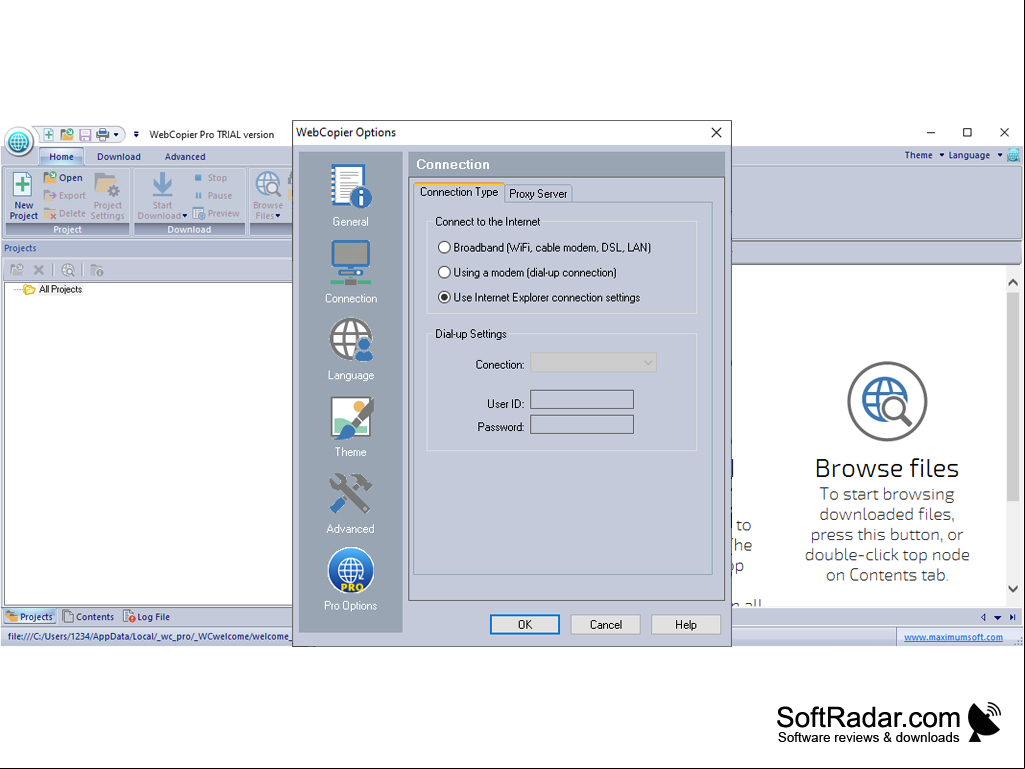Click the 'Connect to the Internet' group label
This screenshot has width=1025, height=769.
click(488, 222)
